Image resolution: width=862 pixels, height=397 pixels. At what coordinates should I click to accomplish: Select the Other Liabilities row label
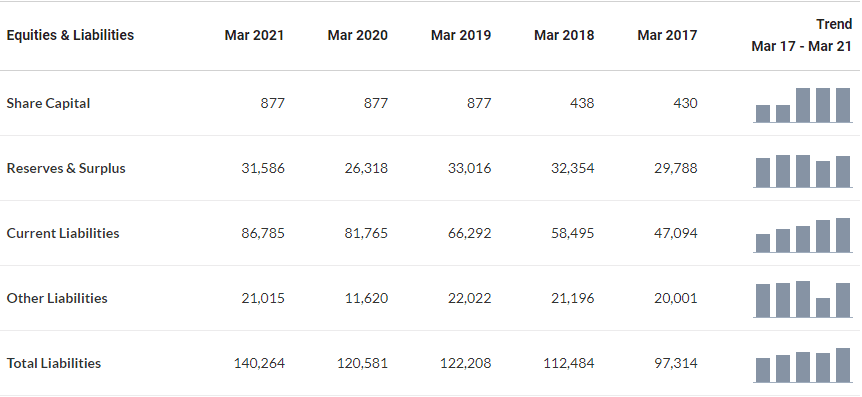click(57, 298)
